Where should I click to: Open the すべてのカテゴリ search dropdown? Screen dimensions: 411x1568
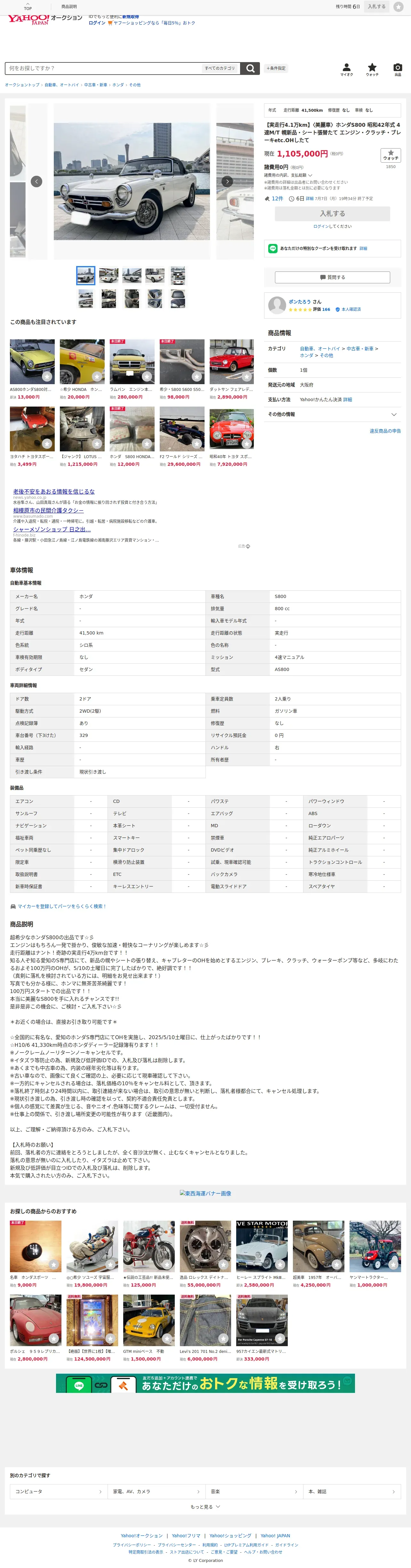(x=220, y=68)
